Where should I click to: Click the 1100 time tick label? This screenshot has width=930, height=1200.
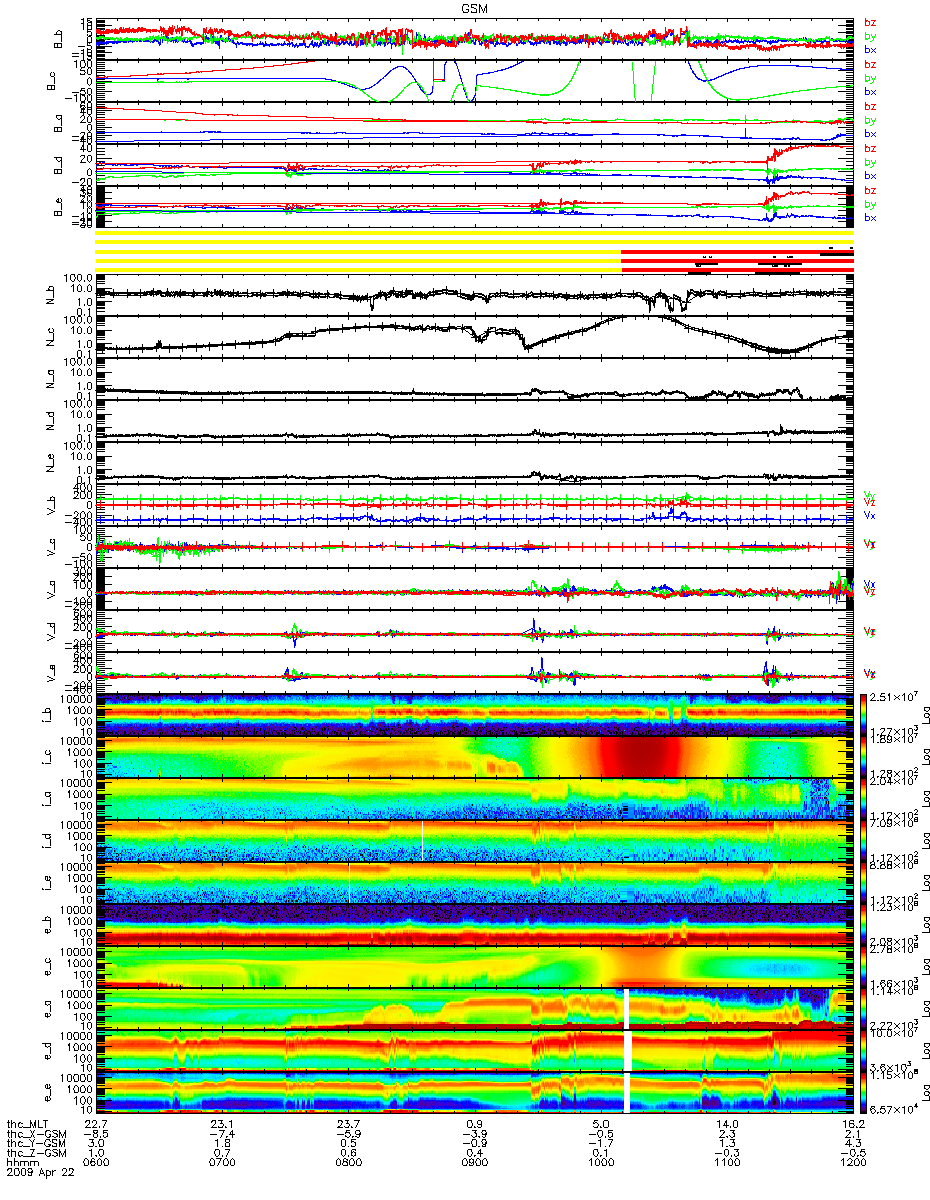tap(727, 1165)
